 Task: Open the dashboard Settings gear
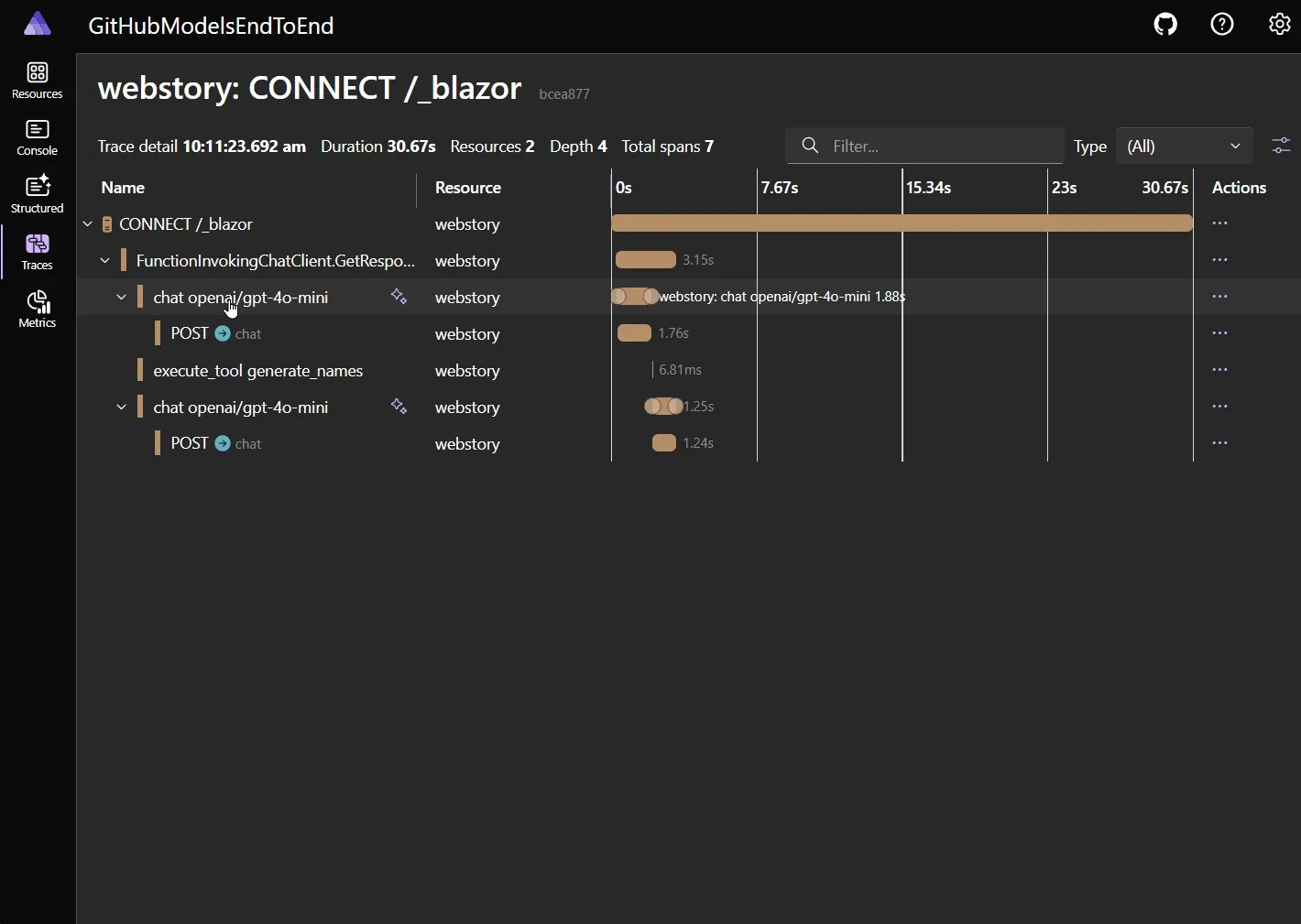point(1280,24)
